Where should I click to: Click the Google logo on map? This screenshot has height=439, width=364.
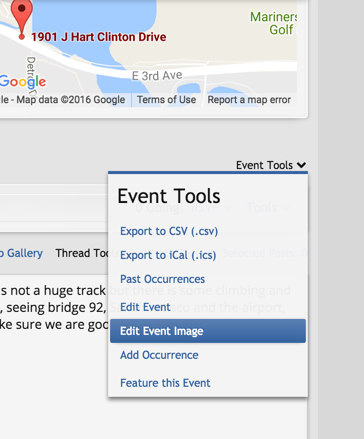click(x=22, y=82)
